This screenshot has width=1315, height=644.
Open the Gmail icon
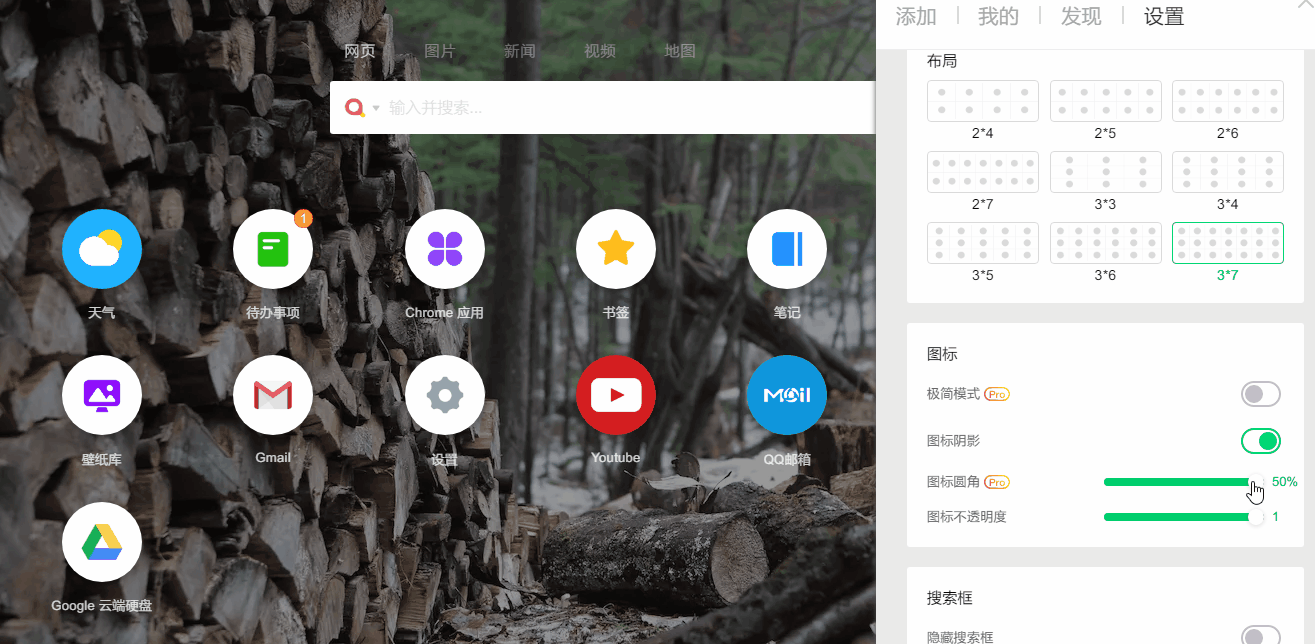pos(273,395)
